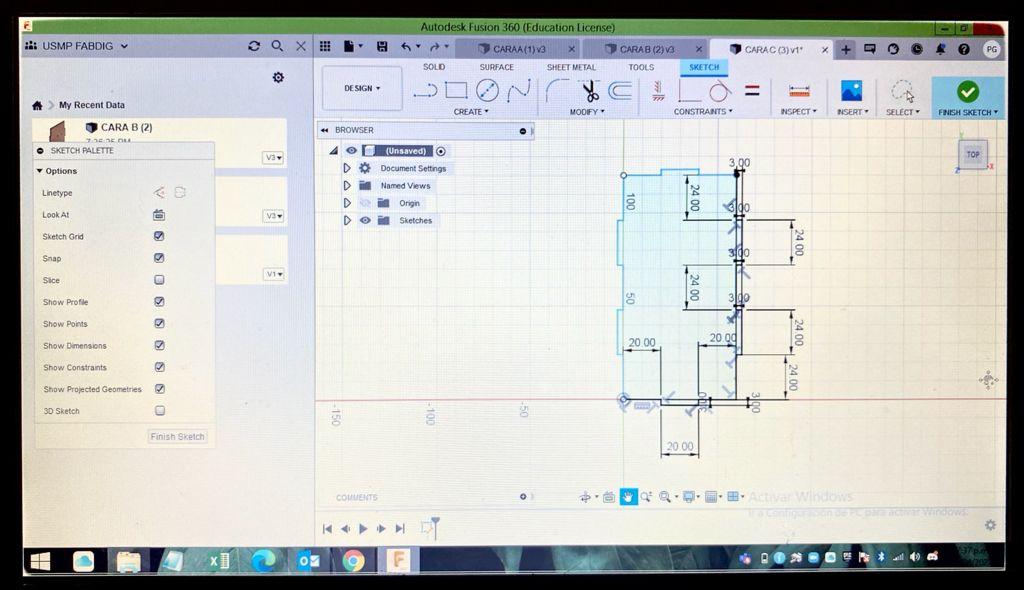Open Chrome from the Windows taskbar

[x=353, y=561]
